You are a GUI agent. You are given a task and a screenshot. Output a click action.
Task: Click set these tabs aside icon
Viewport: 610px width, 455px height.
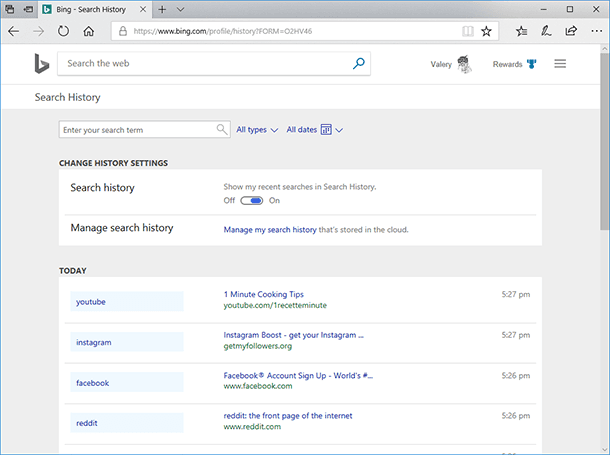click(x=28, y=9)
